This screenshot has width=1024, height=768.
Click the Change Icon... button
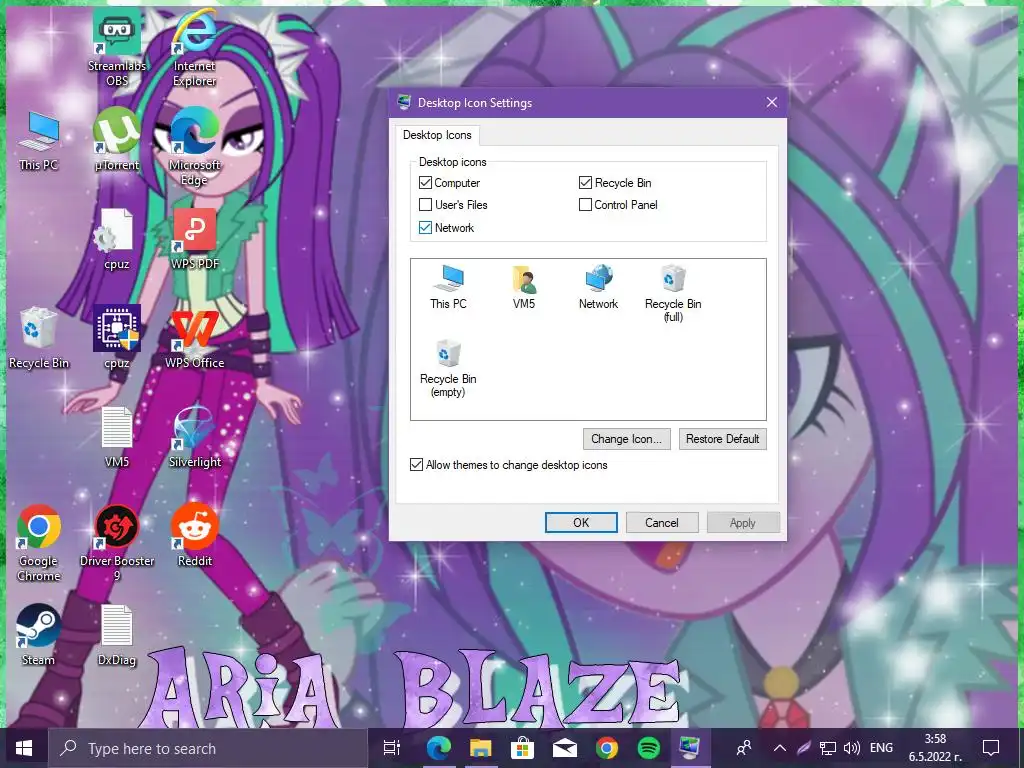tap(626, 439)
